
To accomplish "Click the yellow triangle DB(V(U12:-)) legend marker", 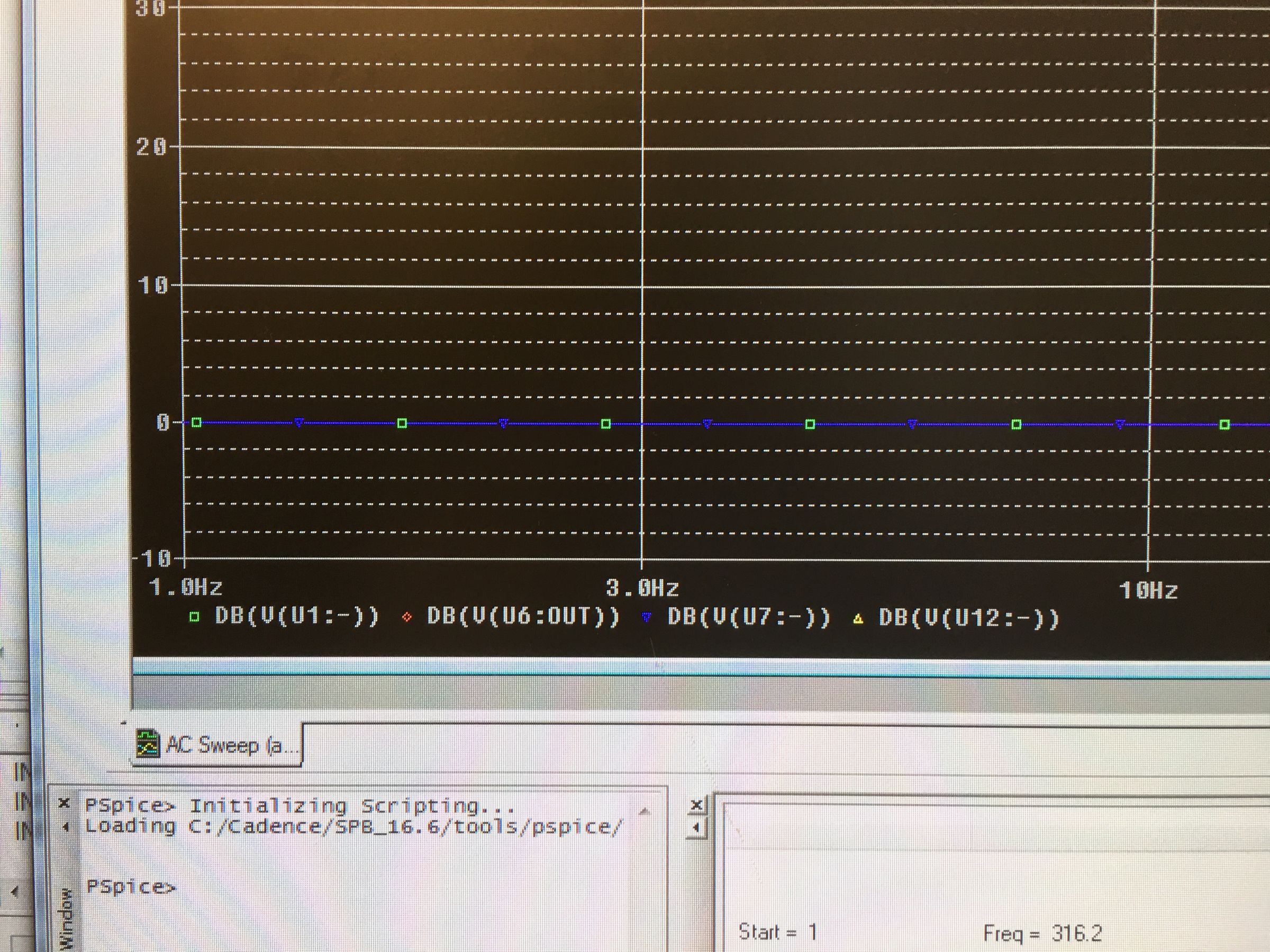I will point(858,619).
